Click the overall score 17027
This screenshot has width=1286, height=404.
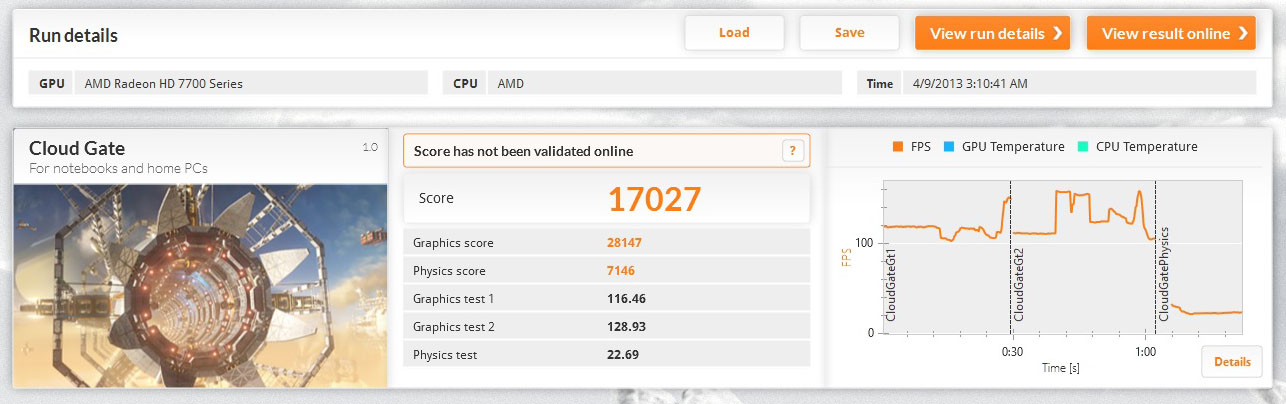655,199
